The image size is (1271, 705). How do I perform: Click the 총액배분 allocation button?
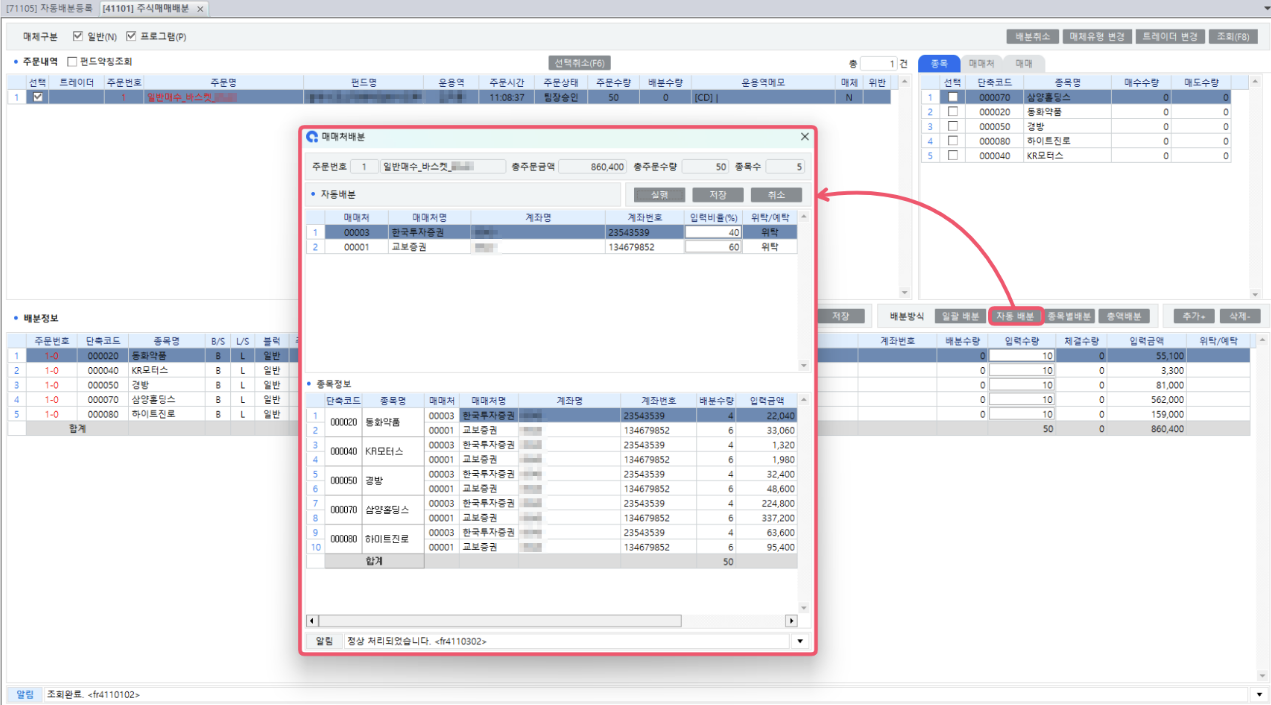point(1123,316)
